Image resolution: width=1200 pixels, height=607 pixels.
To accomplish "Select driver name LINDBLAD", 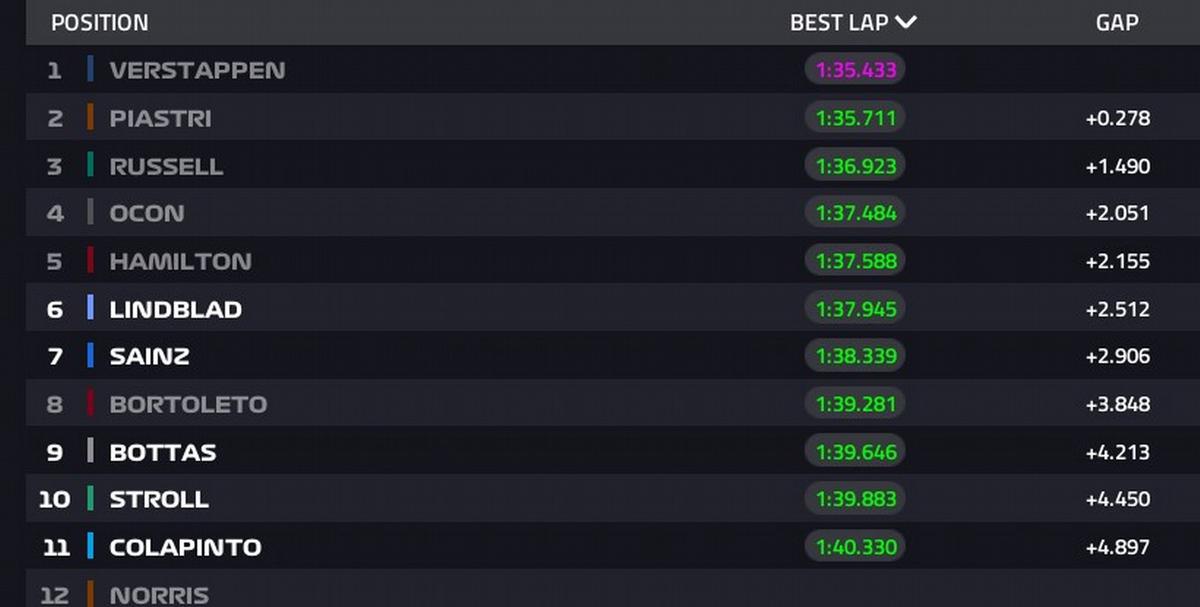I will tap(175, 309).
